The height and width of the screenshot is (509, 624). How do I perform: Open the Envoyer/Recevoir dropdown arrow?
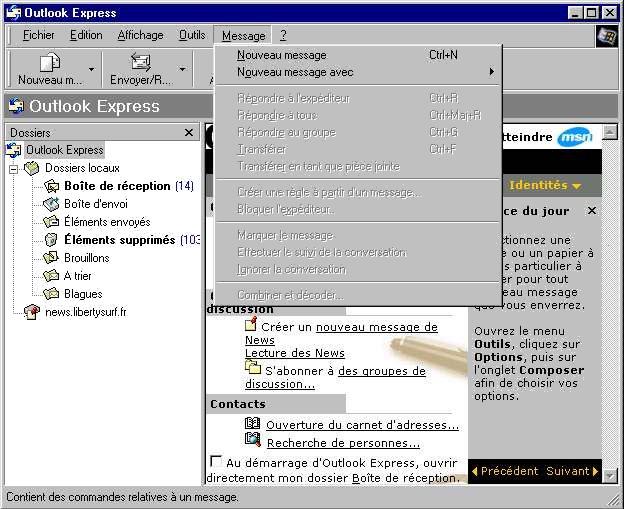[x=182, y=69]
